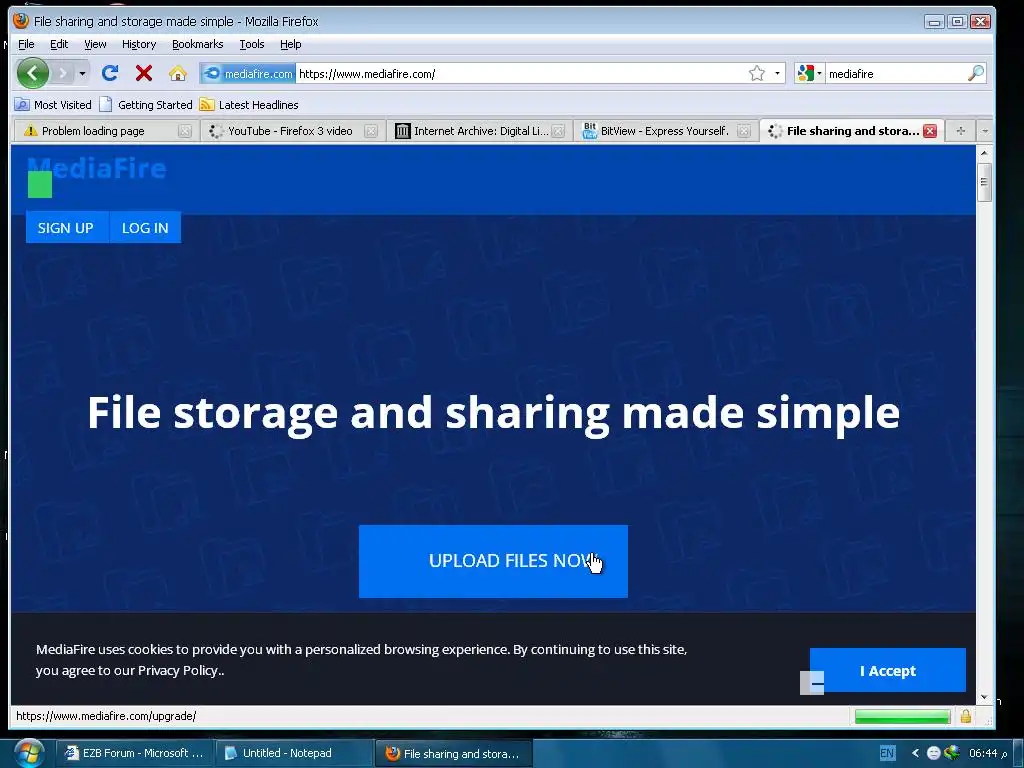Image resolution: width=1024 pixels, height=768 pixels.
Task: Click the Firefox icon in title bar
Action: coord(21,21)
